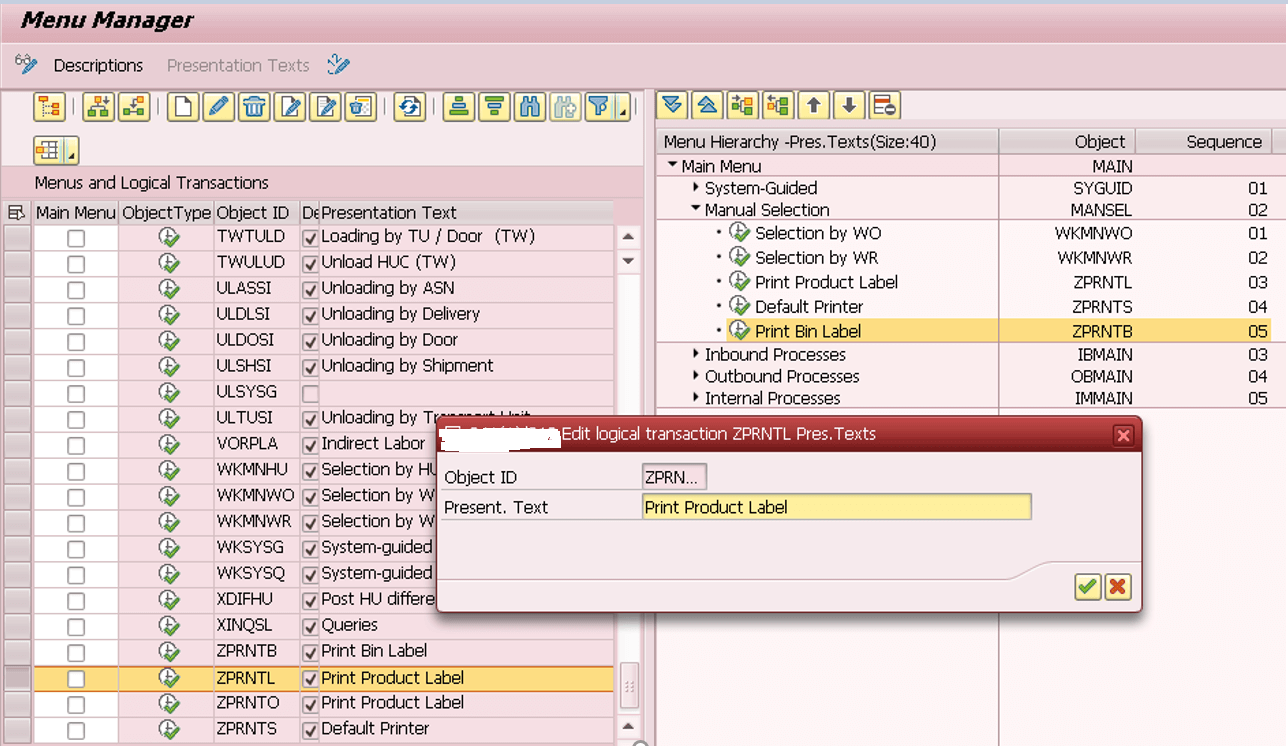The width and height of the screenshot is (1288, 746).
Task: Click the Collapse All icon above the hierarchy
Action: [707, 104]
